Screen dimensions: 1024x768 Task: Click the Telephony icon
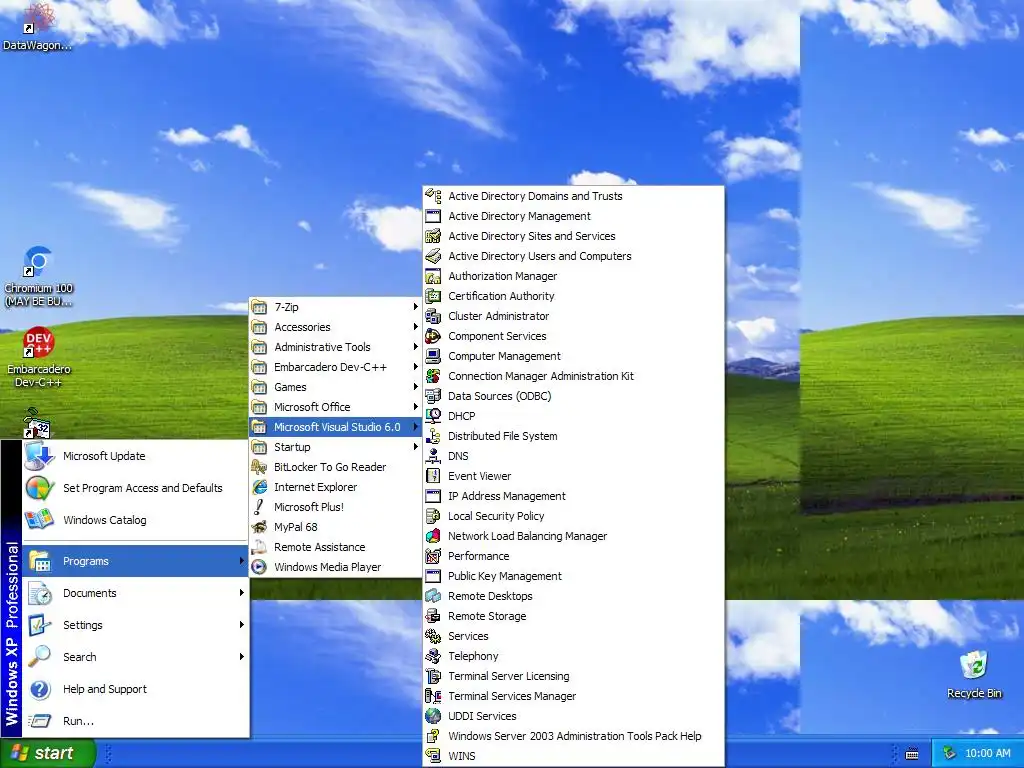(433, 656)
